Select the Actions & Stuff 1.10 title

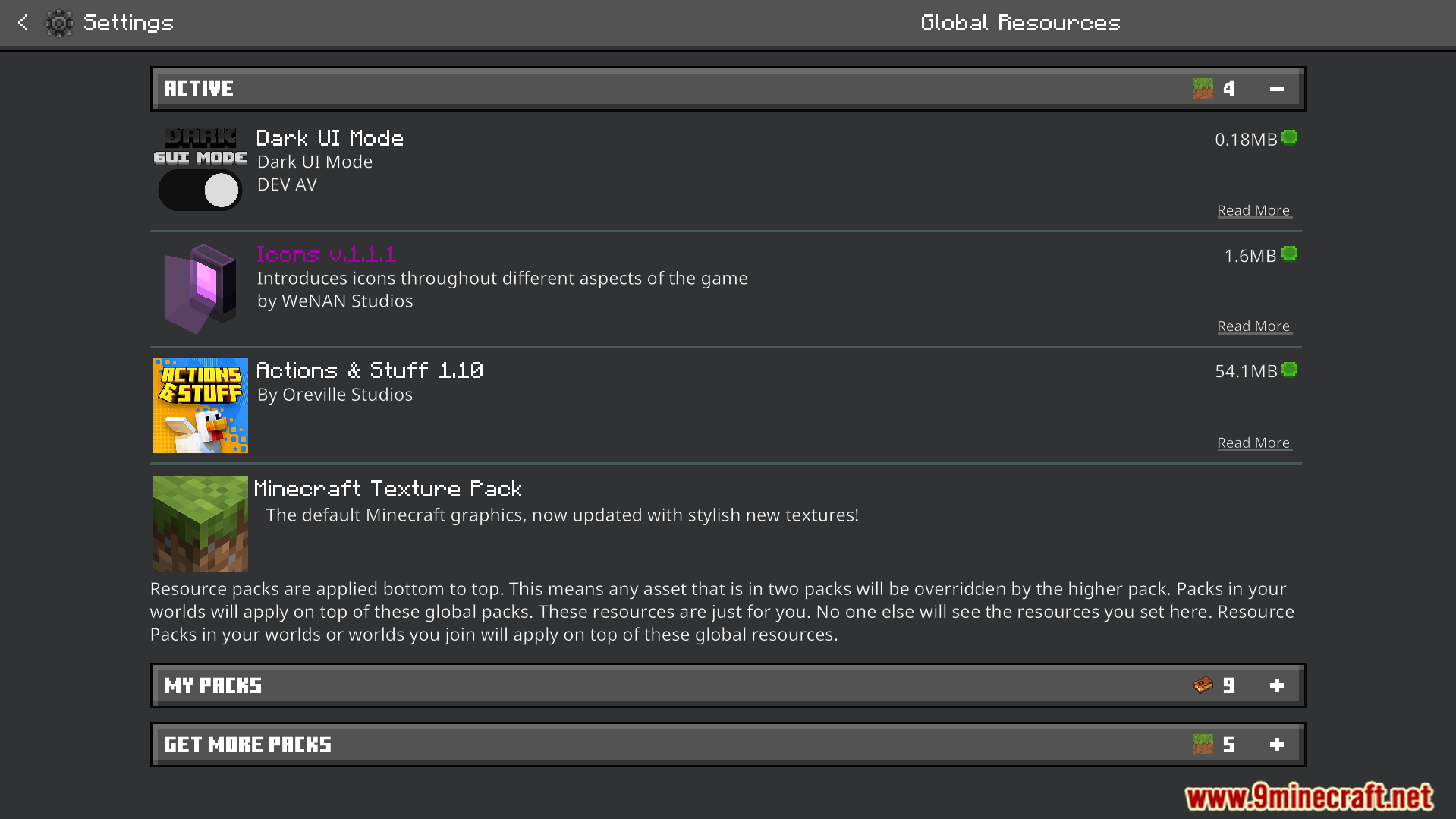tap(370, 370)
